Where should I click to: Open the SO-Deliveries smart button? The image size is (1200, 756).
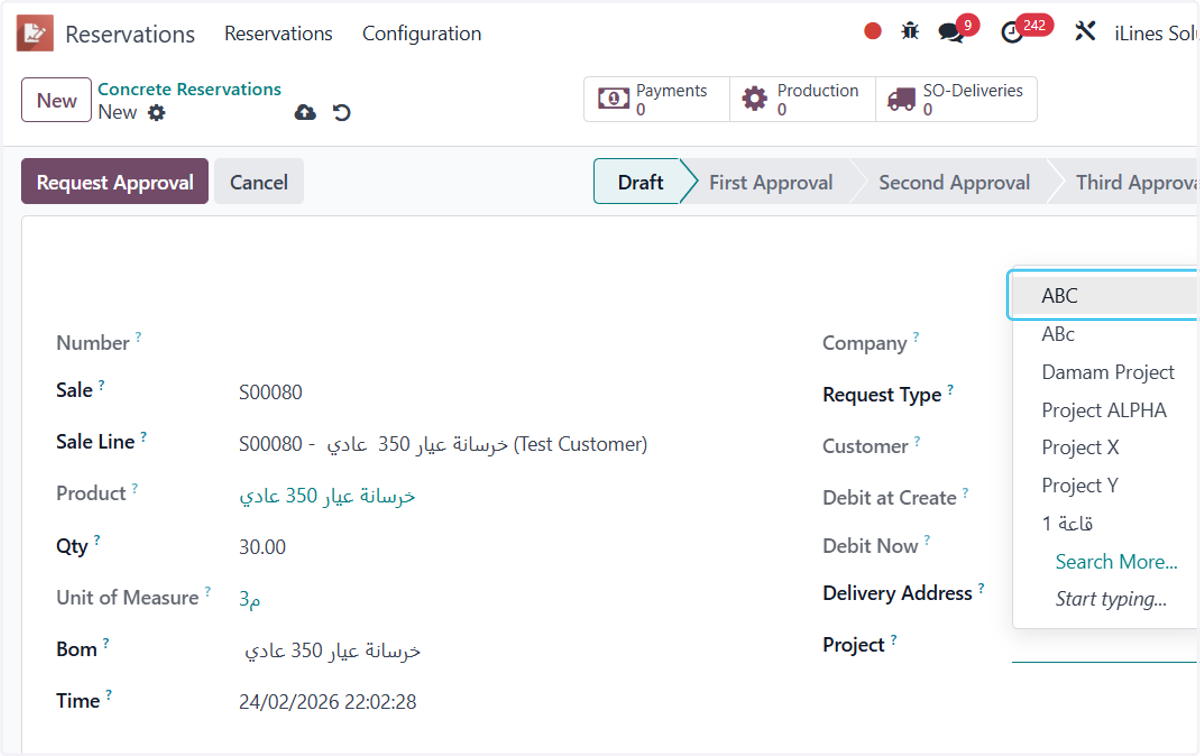[957, 99]
